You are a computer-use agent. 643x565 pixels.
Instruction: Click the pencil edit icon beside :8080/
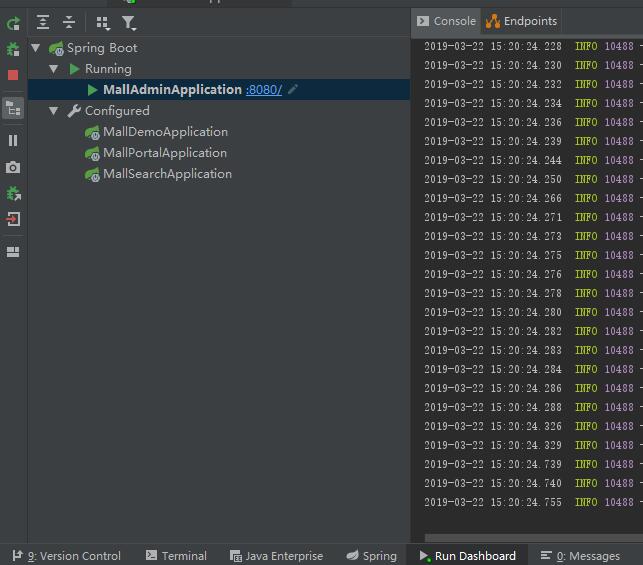click(293, 89)
